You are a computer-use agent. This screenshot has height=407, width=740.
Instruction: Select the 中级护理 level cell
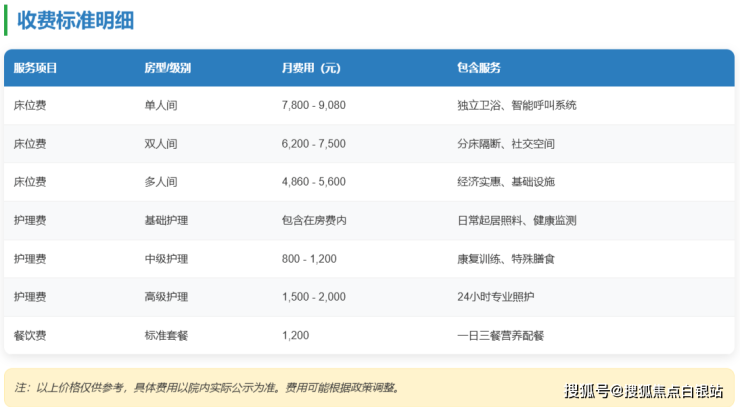(x=167, y=259)
